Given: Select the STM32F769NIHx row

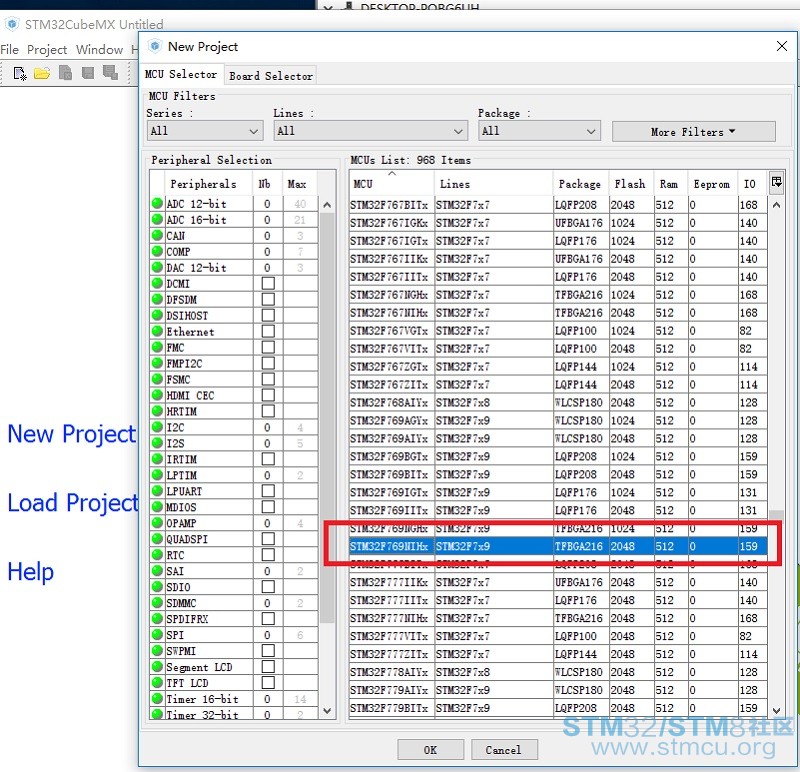Looking at the screenshot, I should 558,546.
